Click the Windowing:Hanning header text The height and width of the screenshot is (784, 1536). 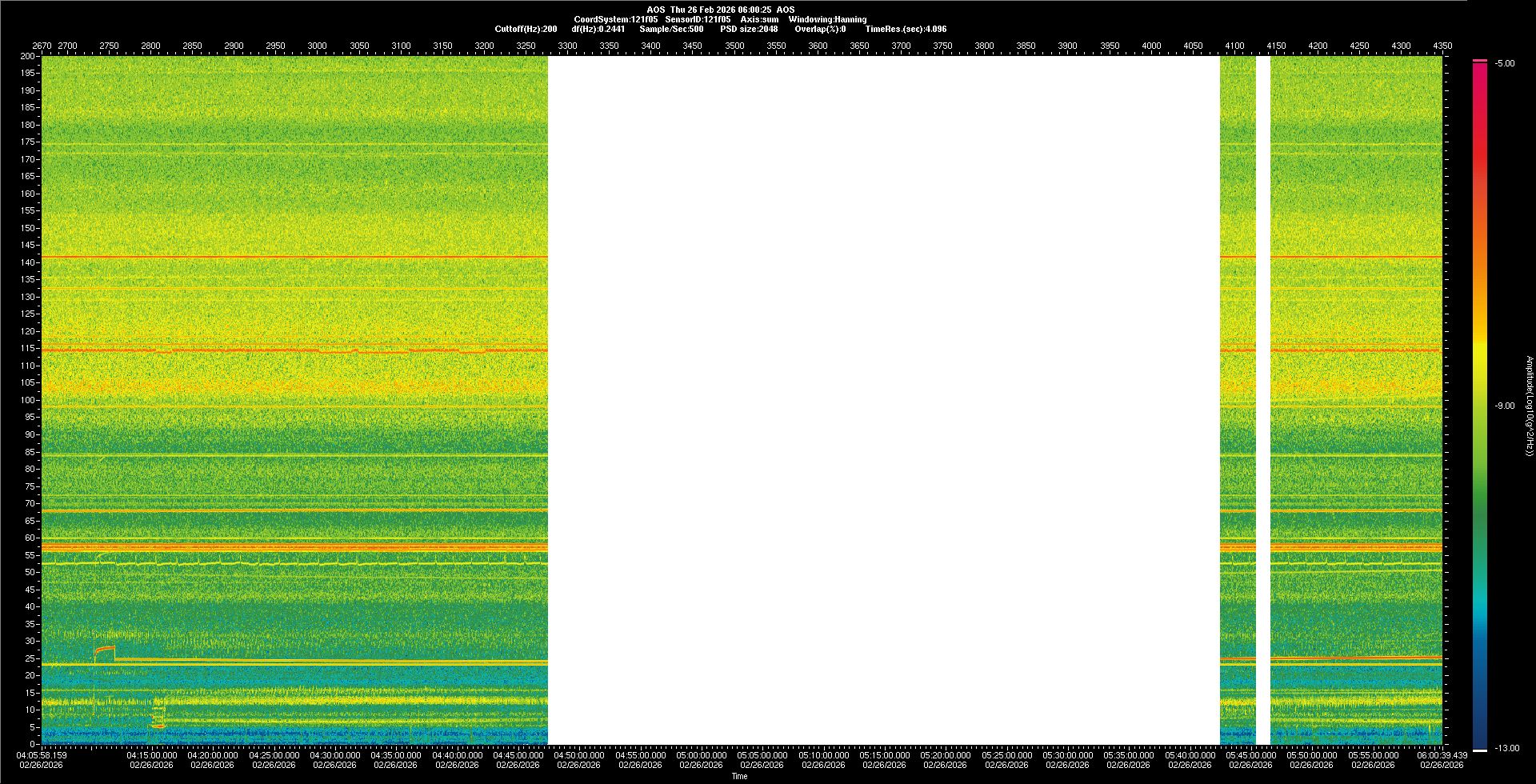tap(827, 19)
